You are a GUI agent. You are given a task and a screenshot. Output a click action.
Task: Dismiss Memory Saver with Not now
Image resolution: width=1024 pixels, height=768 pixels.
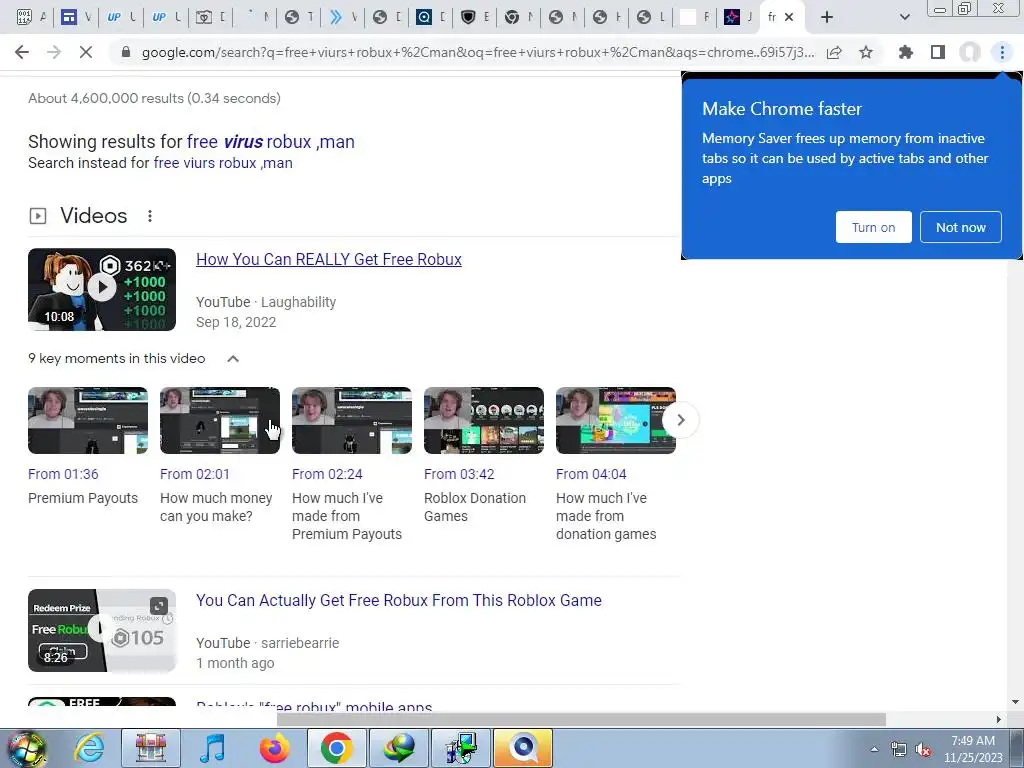point(961,227)
